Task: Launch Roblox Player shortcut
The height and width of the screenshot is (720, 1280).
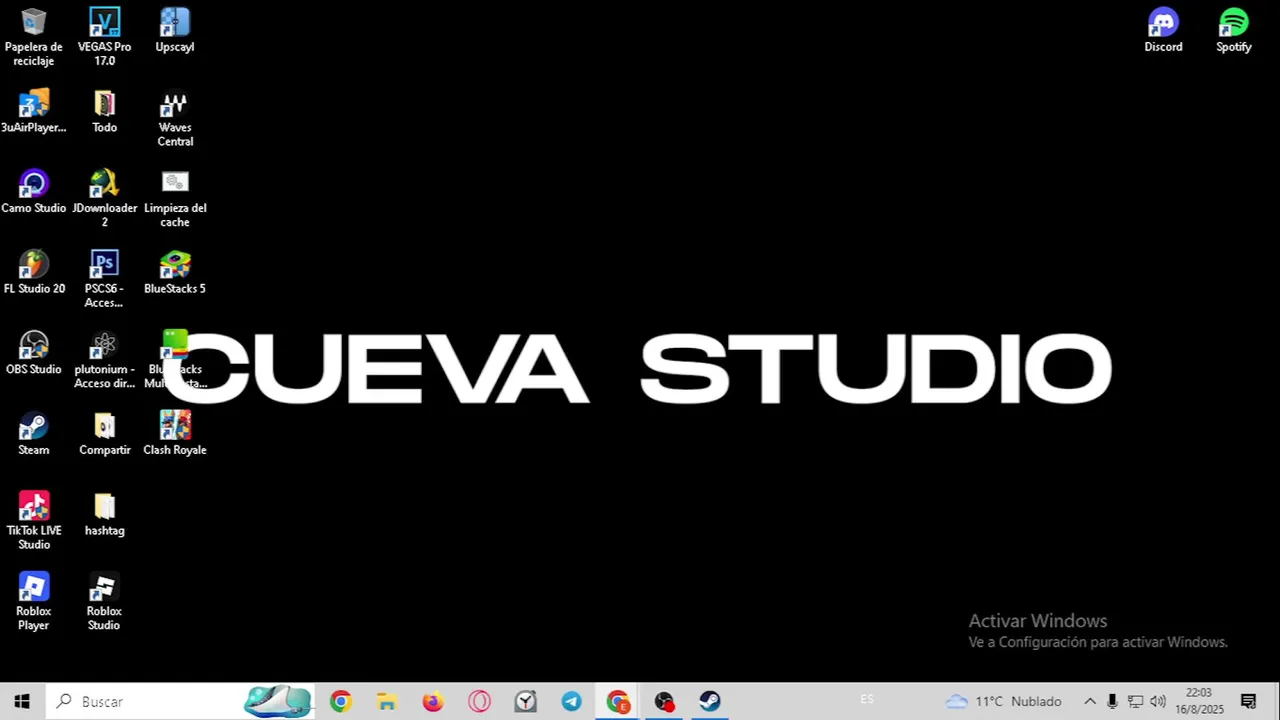Action: pyautogui.click(x=33, y=601)
